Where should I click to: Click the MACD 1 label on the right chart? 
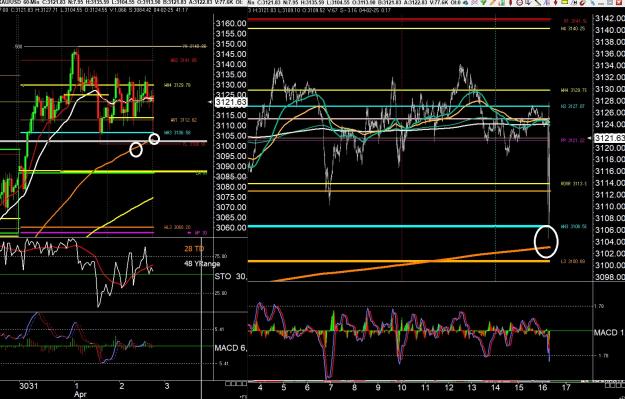point(609,332)
